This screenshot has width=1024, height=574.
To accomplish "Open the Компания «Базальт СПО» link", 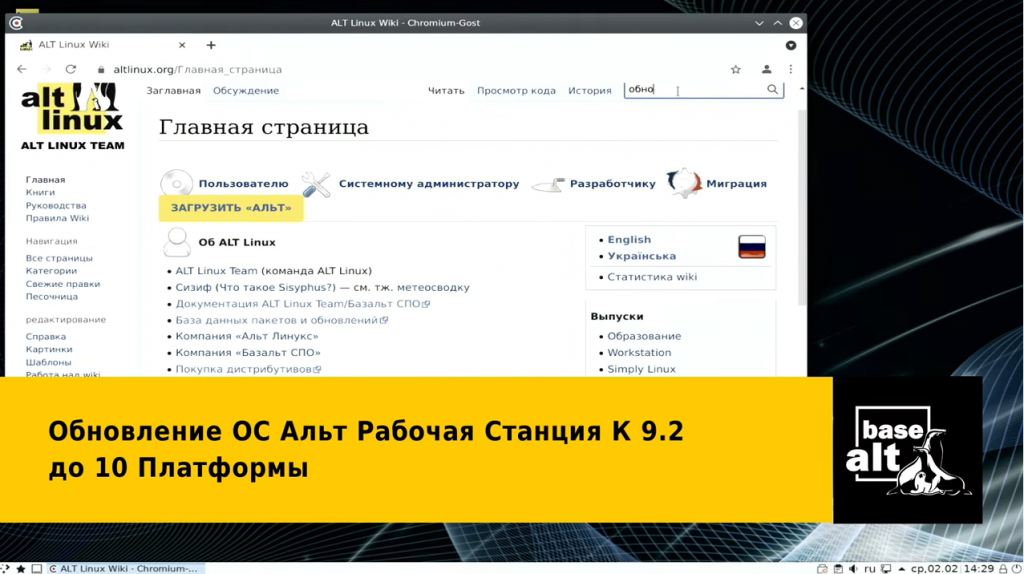I will click(248, 353).
